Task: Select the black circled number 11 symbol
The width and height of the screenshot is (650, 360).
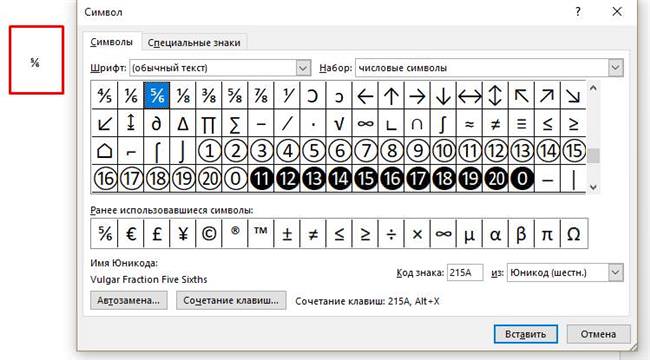Action: pyautogui.click(x=261, y=178)
